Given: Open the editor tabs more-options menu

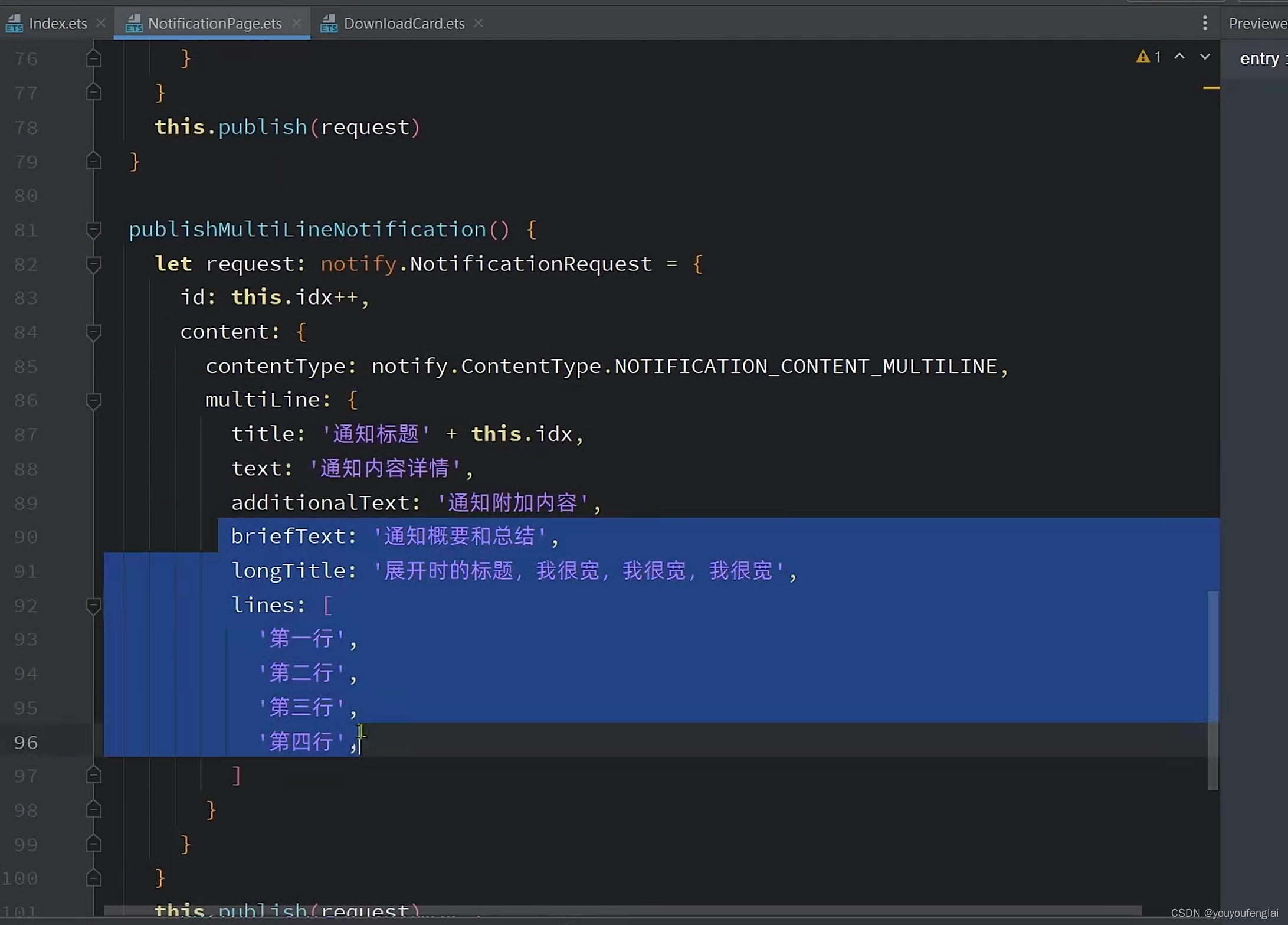Looking at the screenshot, I should click(1205, 23).
